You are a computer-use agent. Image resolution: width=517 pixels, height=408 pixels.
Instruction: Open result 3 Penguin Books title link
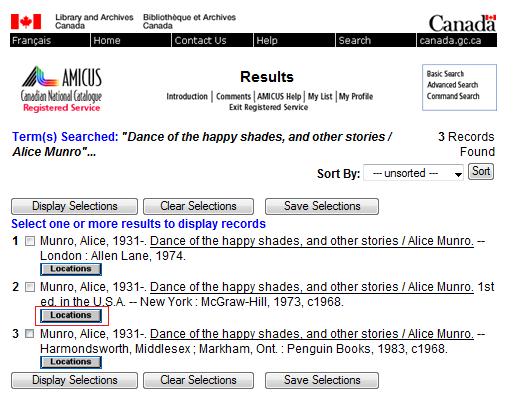(312, 334)
